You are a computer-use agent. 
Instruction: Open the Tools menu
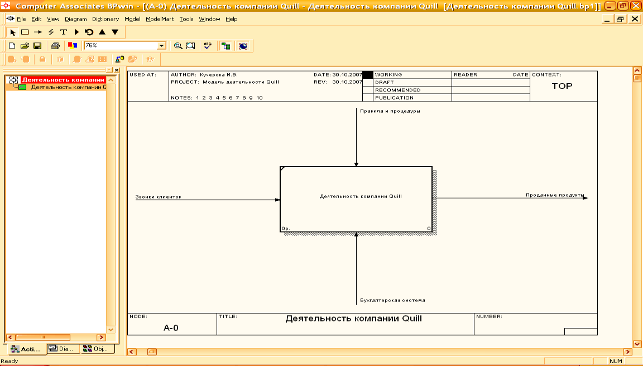pyautogui.click(x=186, y=19)
